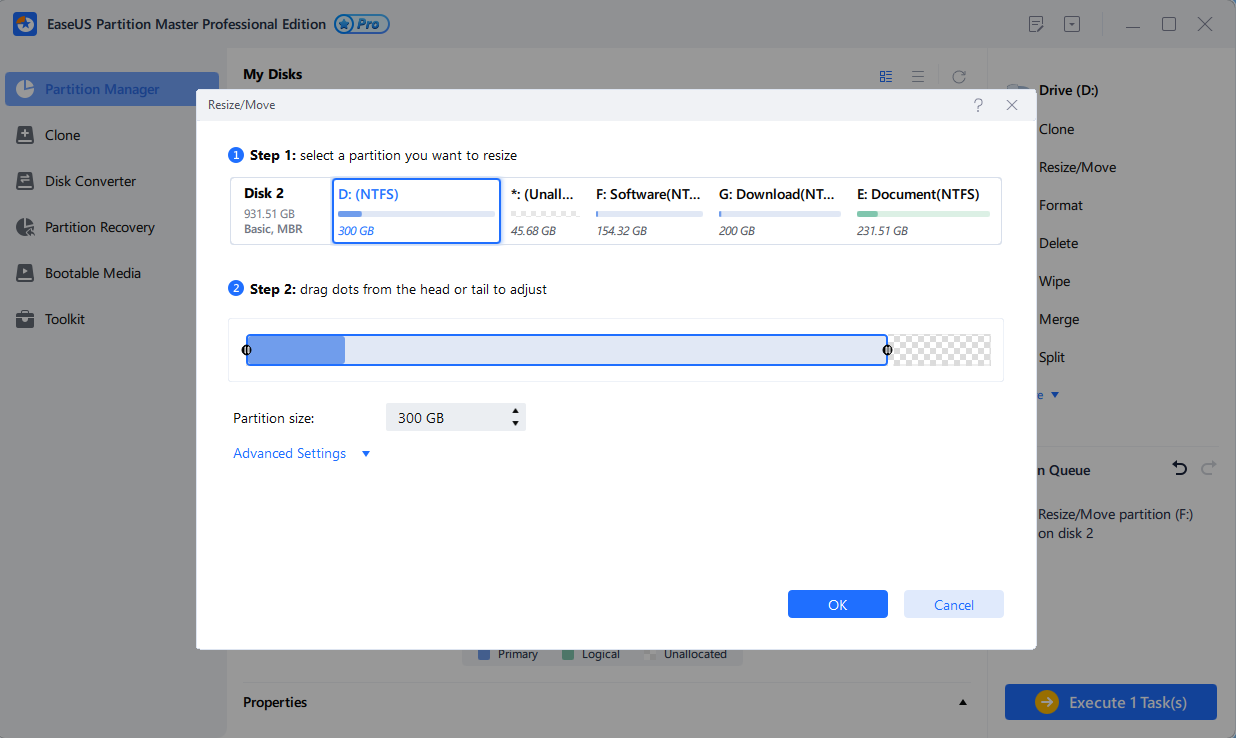Screen dimensions: 1236x738
Task: Open the Clone sidebar icon
Action: coord(26,135)
